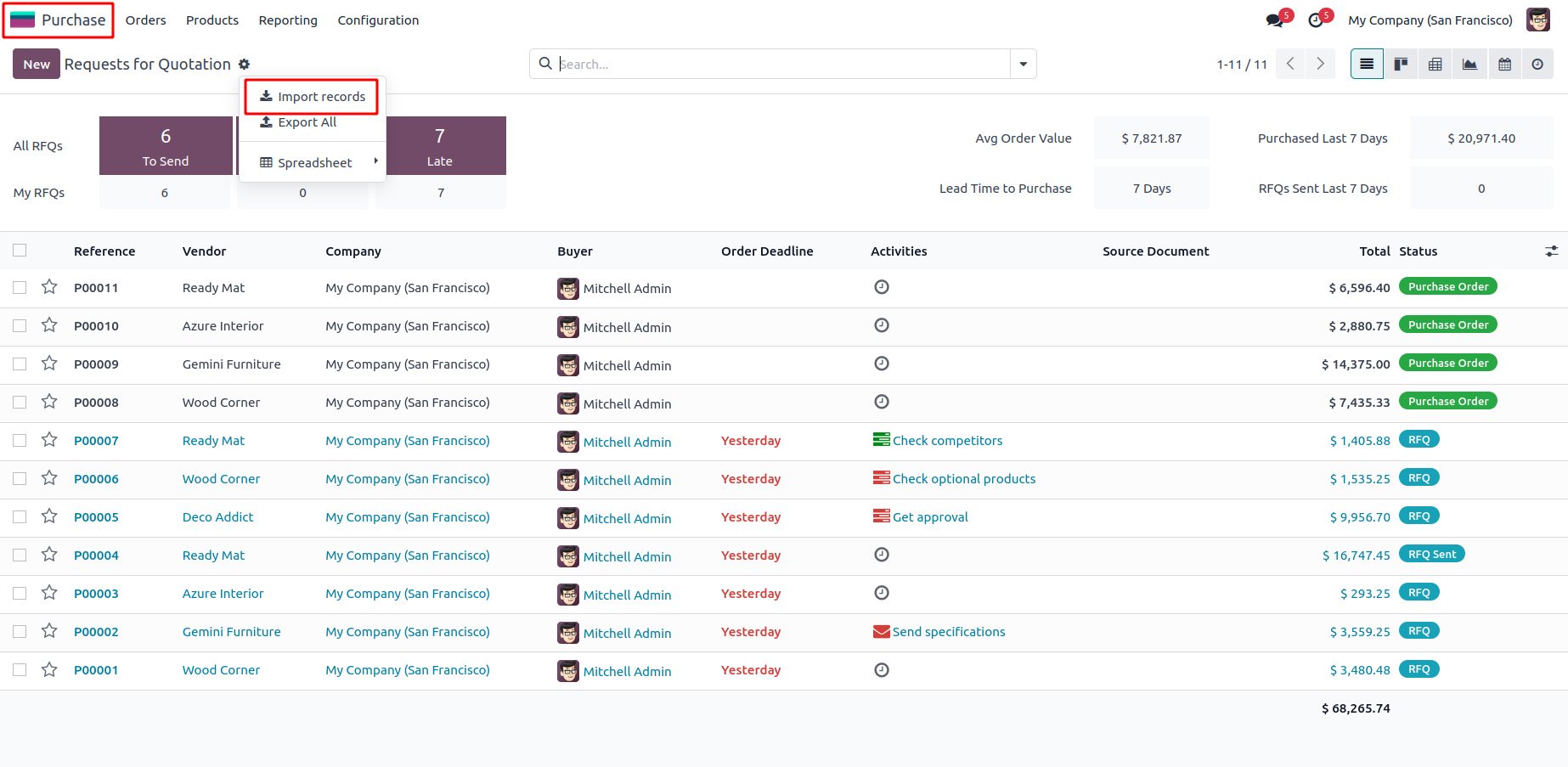This screenshot has height=767, width=1568.
Task: Open the Reporting menu
Action: click(x=288, y=20)
